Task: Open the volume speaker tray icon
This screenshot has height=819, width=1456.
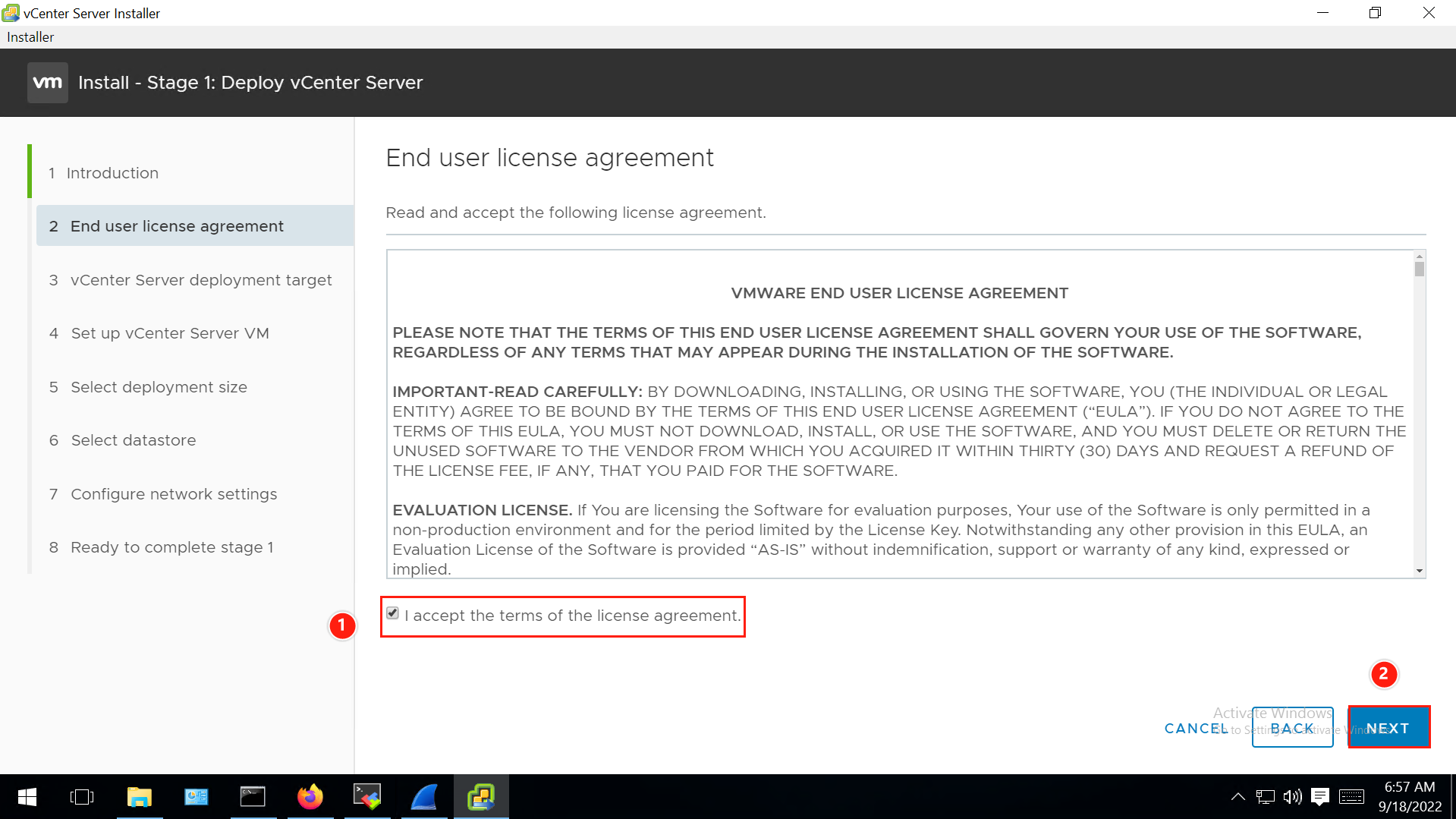Action: pyautogui.click(x=1292, y=797)
